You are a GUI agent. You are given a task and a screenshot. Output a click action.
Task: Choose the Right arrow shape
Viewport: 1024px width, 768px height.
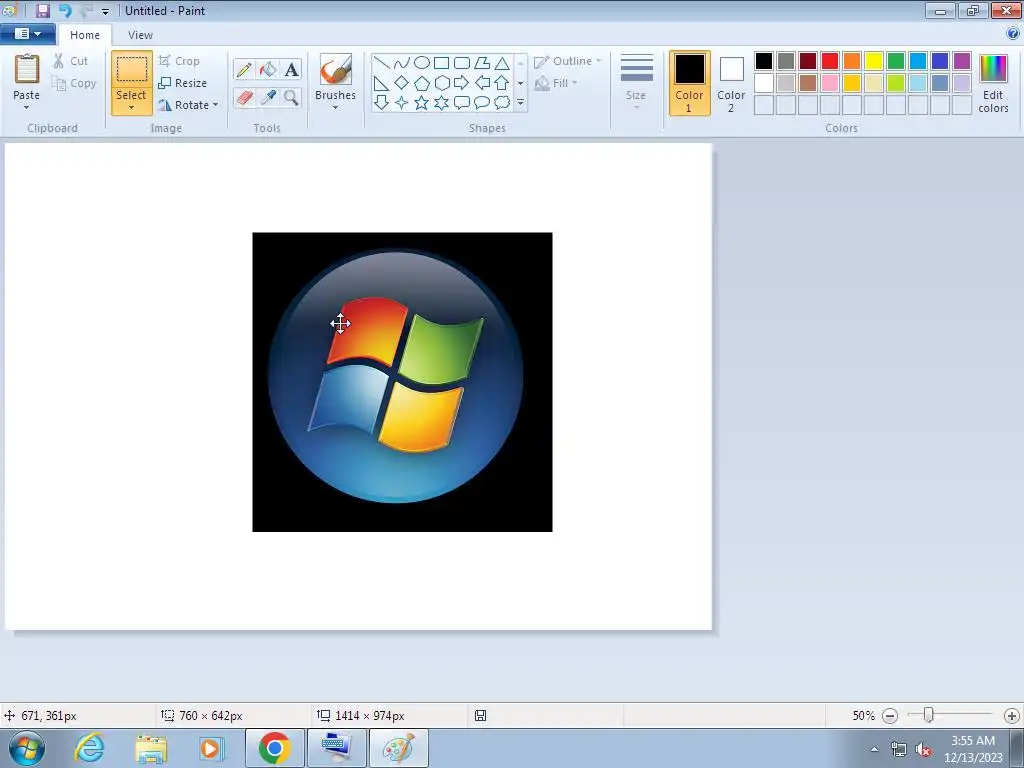462,83
